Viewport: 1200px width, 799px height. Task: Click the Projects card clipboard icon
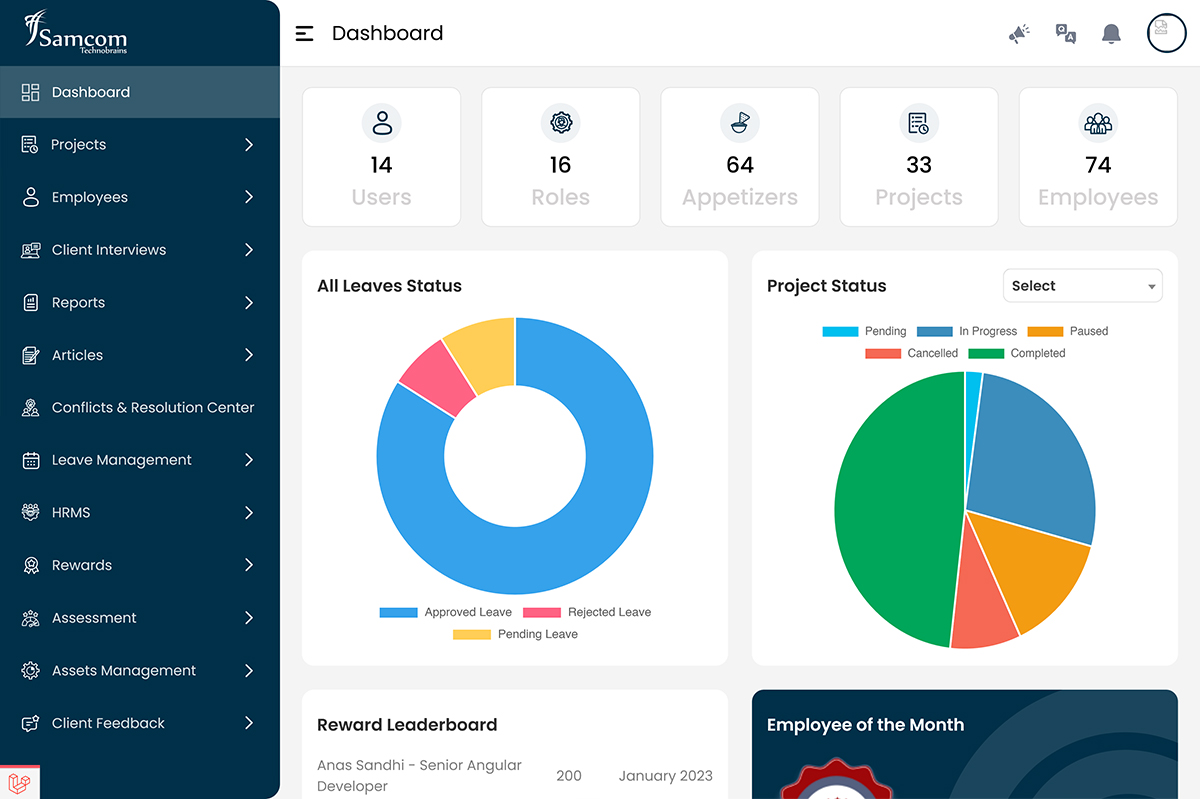tap(918, 123)
